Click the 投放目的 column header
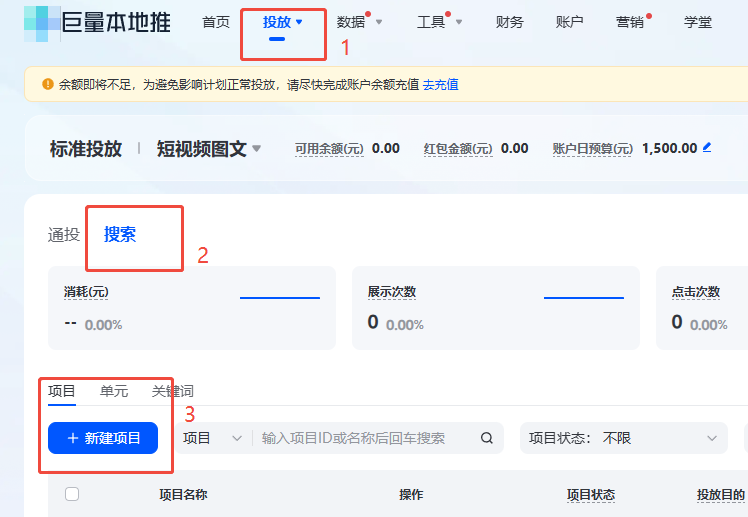The height and width of the screenshot is (517, 748). click(721, 495)
